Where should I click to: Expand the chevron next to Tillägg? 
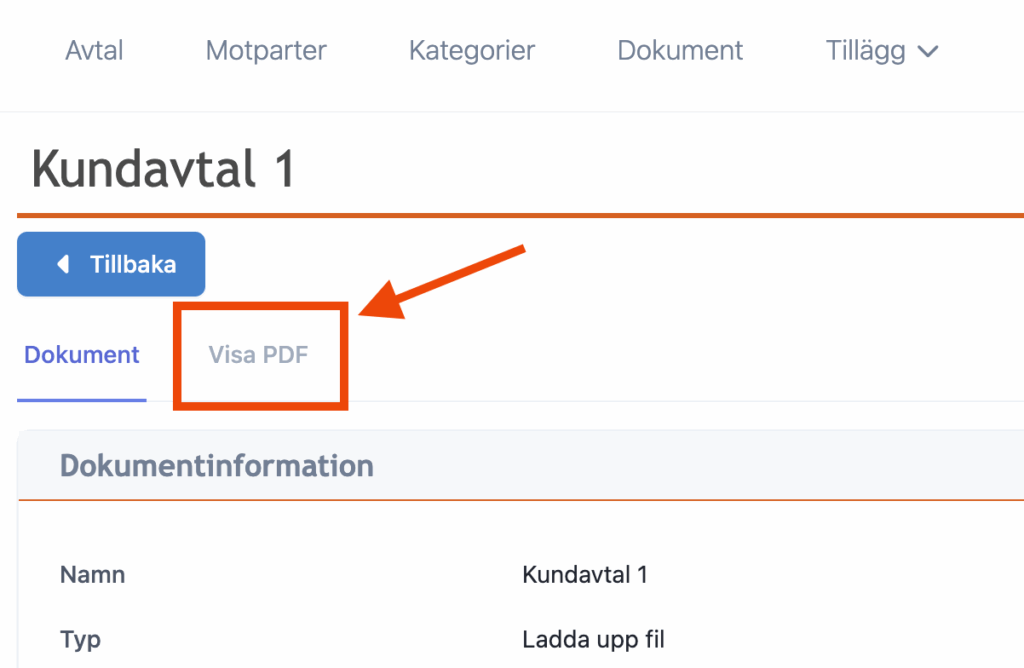928,51
